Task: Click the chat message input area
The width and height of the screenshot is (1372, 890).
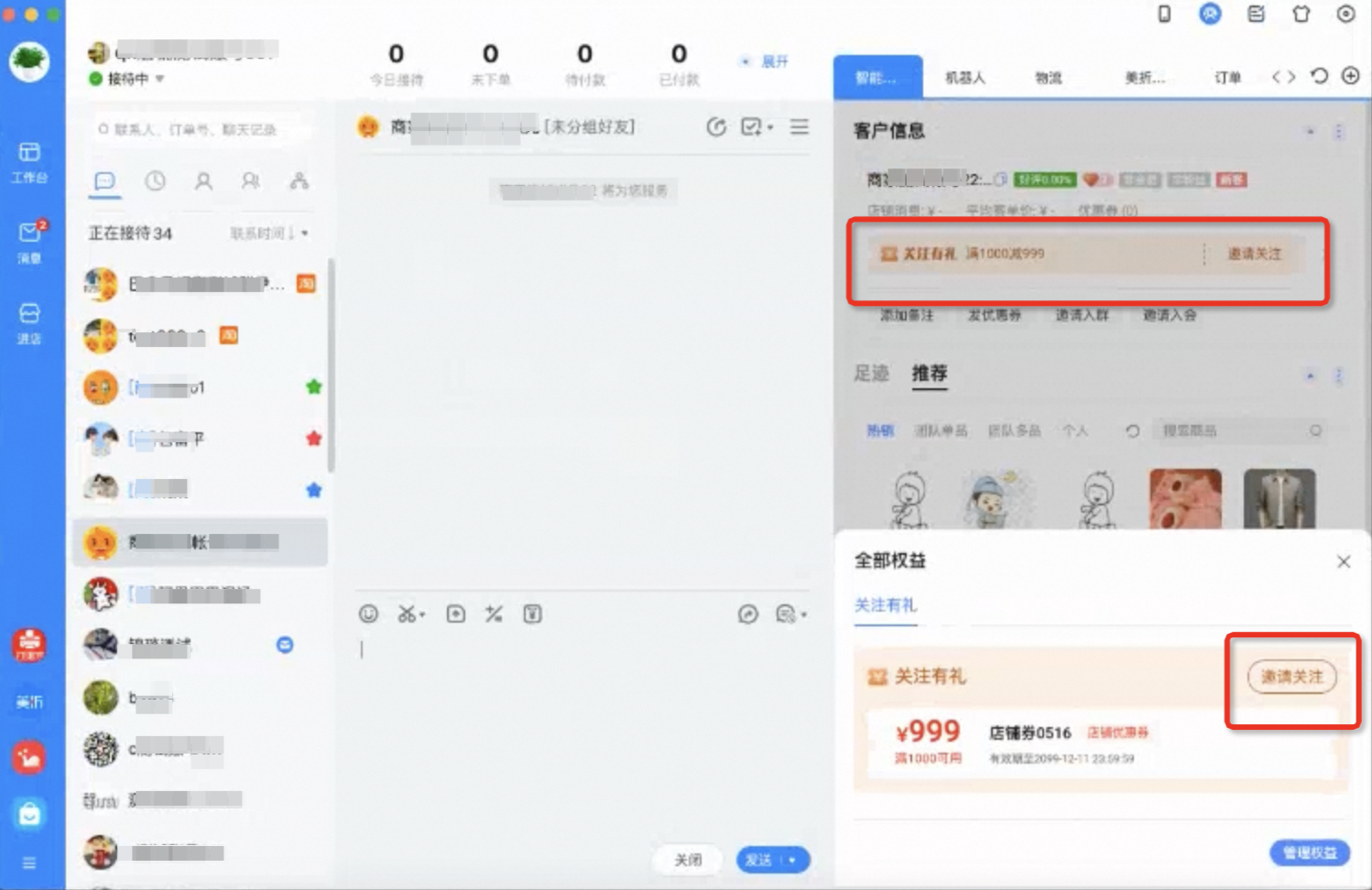Action: pos(583,733)
